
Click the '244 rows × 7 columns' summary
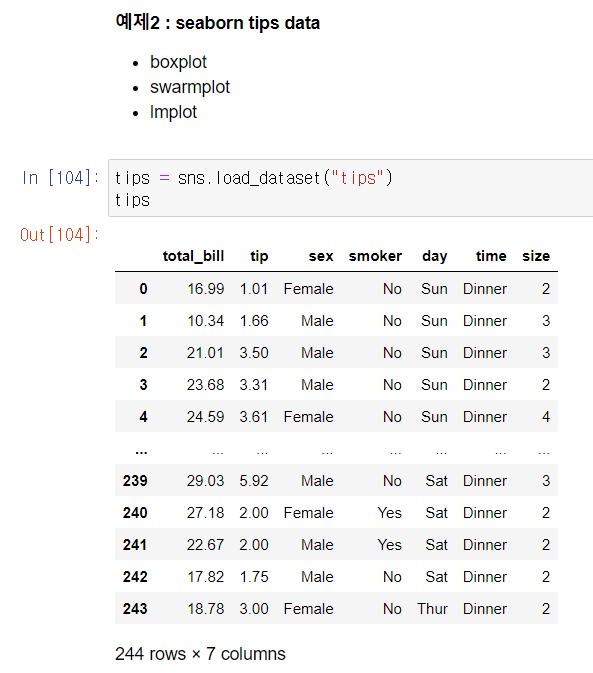[x=200, y=654]
